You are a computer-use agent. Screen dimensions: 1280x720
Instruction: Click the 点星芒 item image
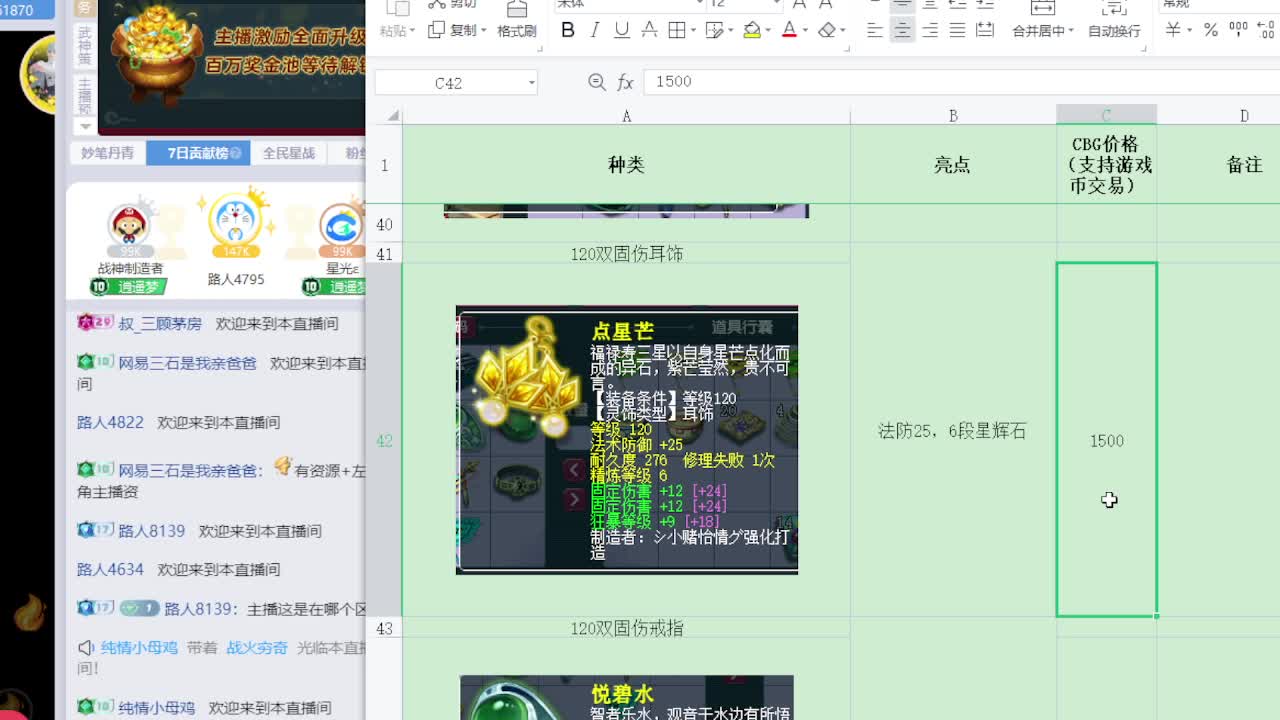click(x=627, y=440)
